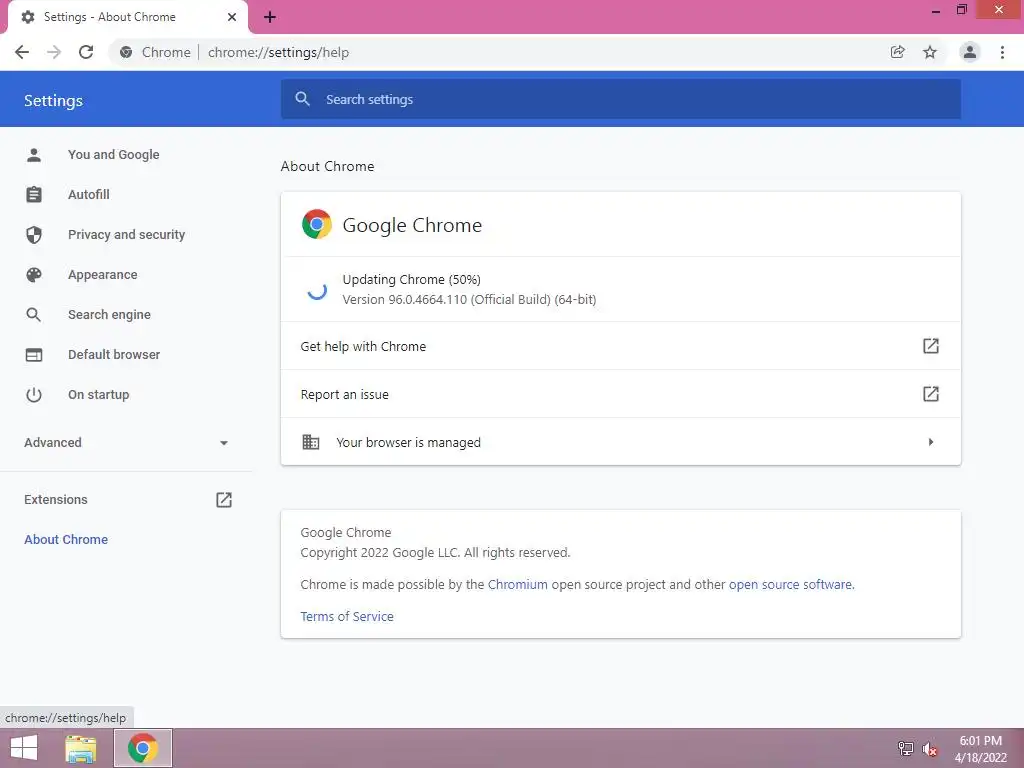
Task: Click the Google Chrome logo in About card
Action: 317,225
